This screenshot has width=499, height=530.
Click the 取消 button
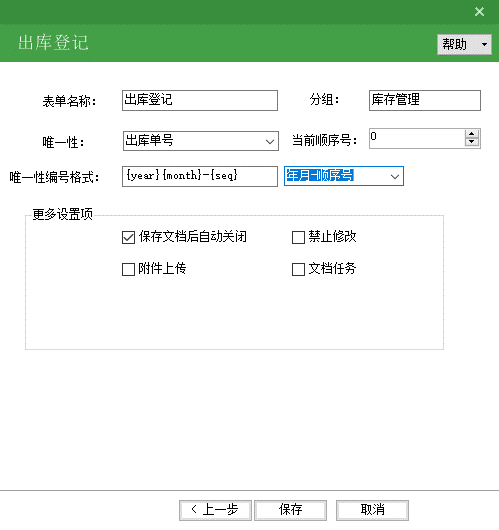pyautogui.click(x=372, y=510)
